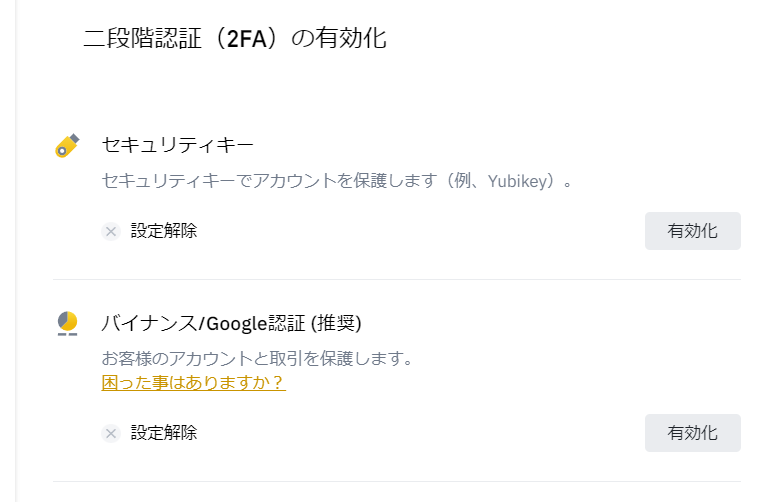Click the divider line below the security key section
This screenshot has height=502, width=778.
[397, 279]
